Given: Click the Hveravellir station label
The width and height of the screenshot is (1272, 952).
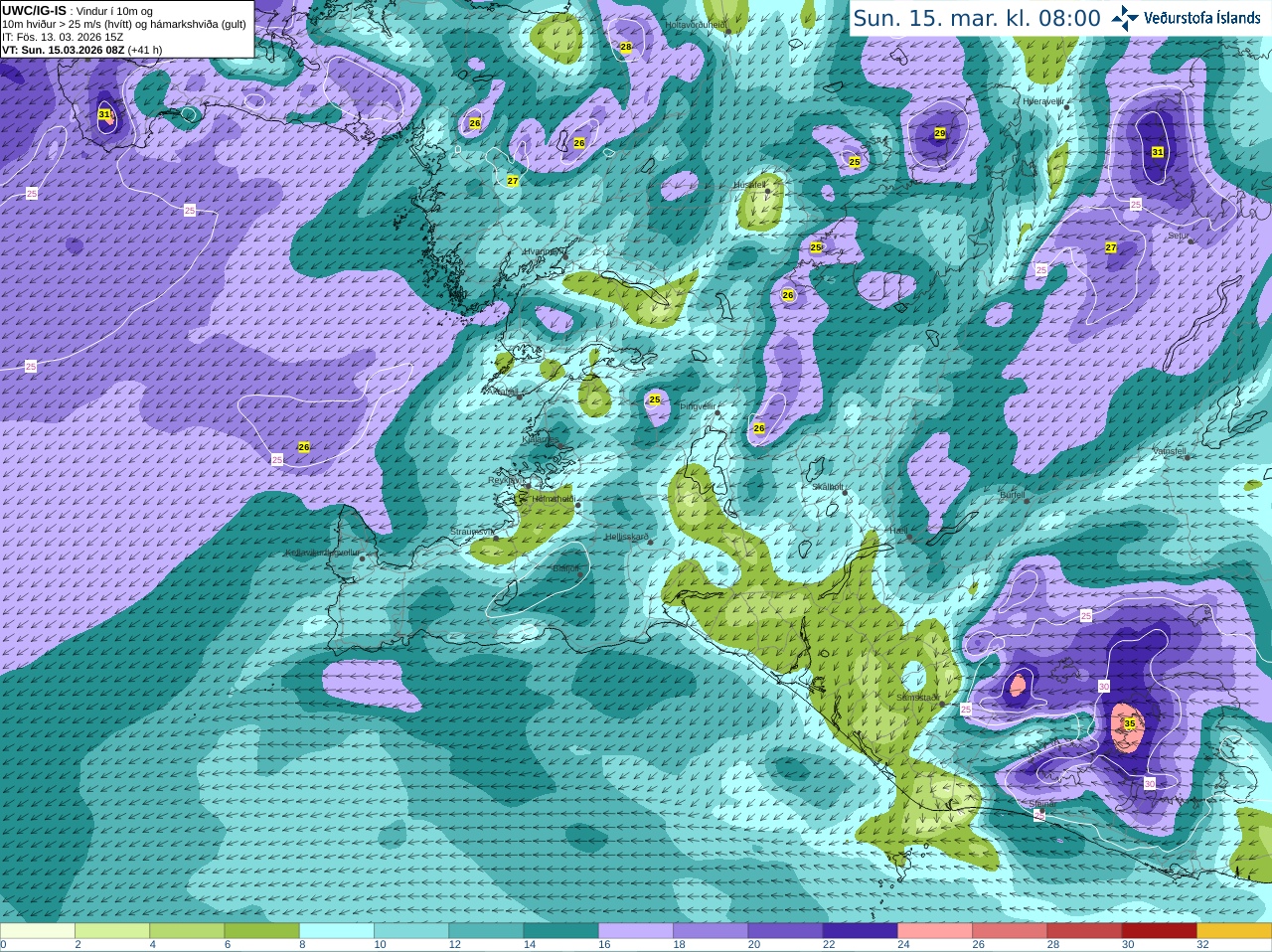Looking at the screenshot, I should (1043, 101).
